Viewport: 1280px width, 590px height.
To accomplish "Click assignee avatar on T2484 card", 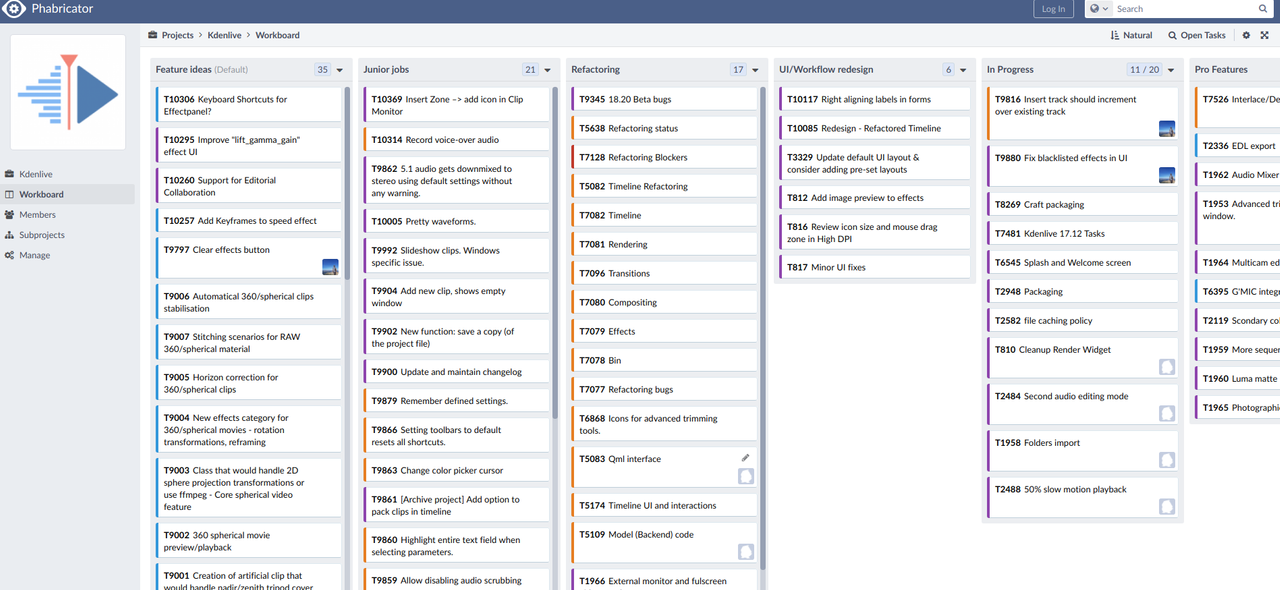I will coord(1167,413).
